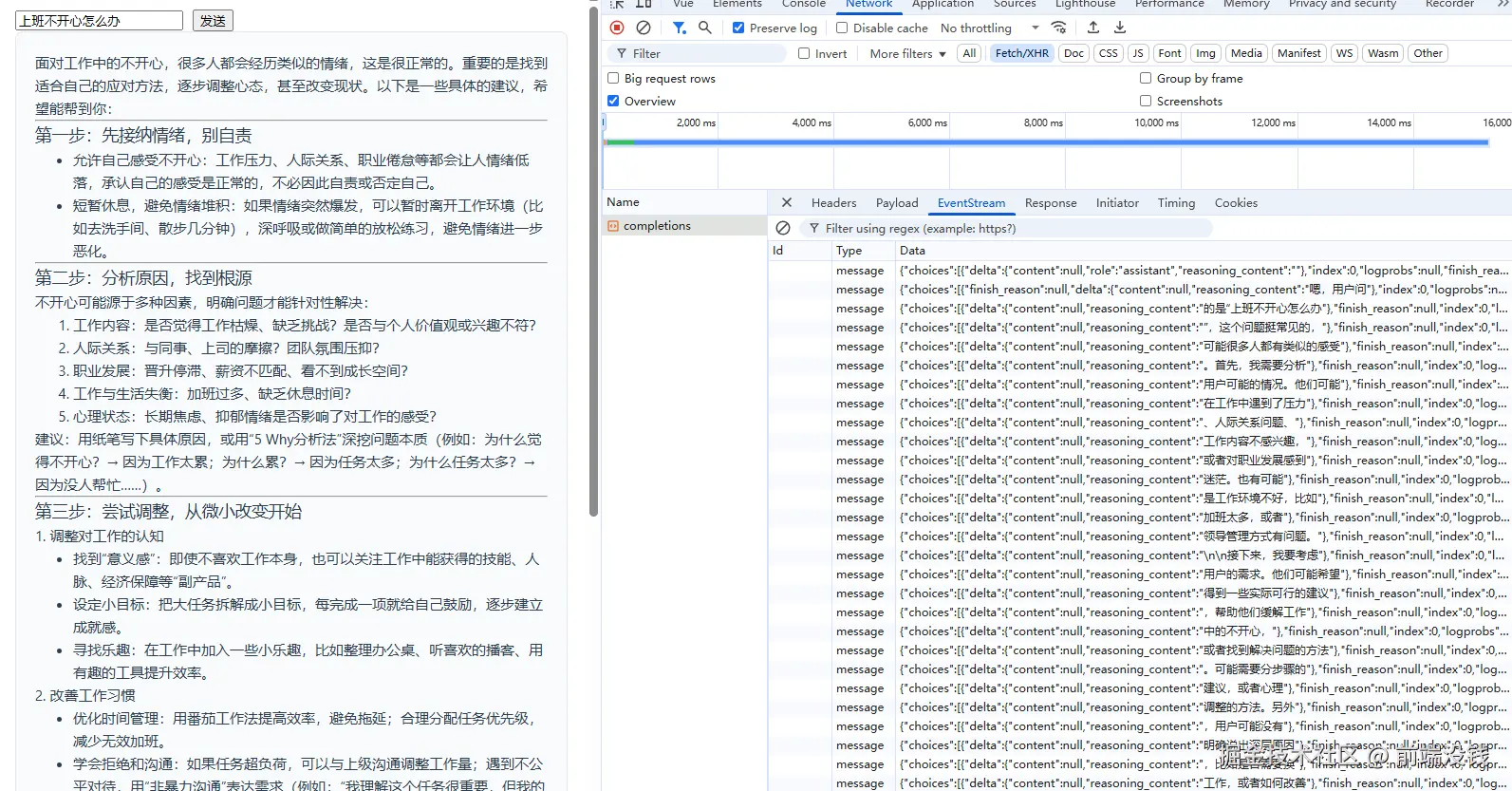Screen dimensions: 1512x791
Task: Switch to the Initiator tab
Action: 1117,202
